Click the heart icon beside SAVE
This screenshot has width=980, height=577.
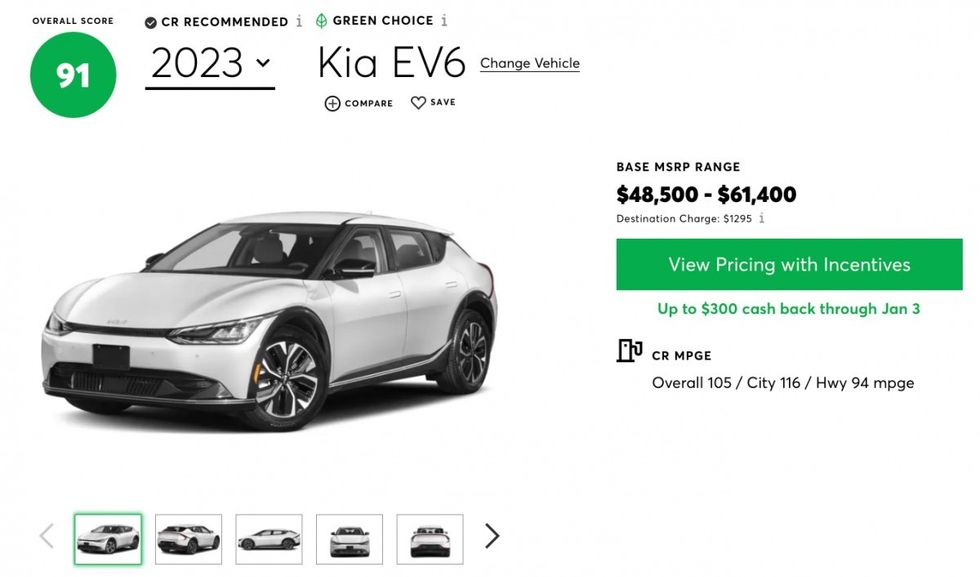[416, 102]
